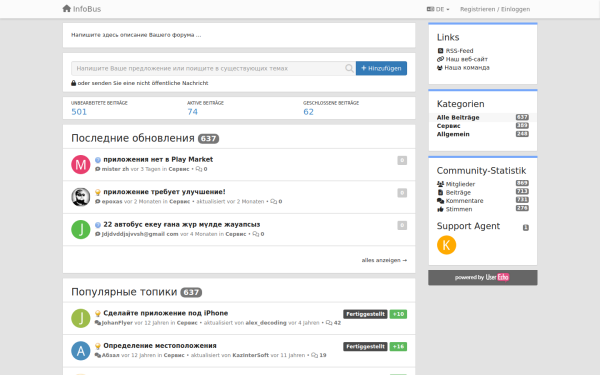This screenshot has width=600, height=375.
Task: Click J avatar of JohanFlyer
Action: point(81,318)
